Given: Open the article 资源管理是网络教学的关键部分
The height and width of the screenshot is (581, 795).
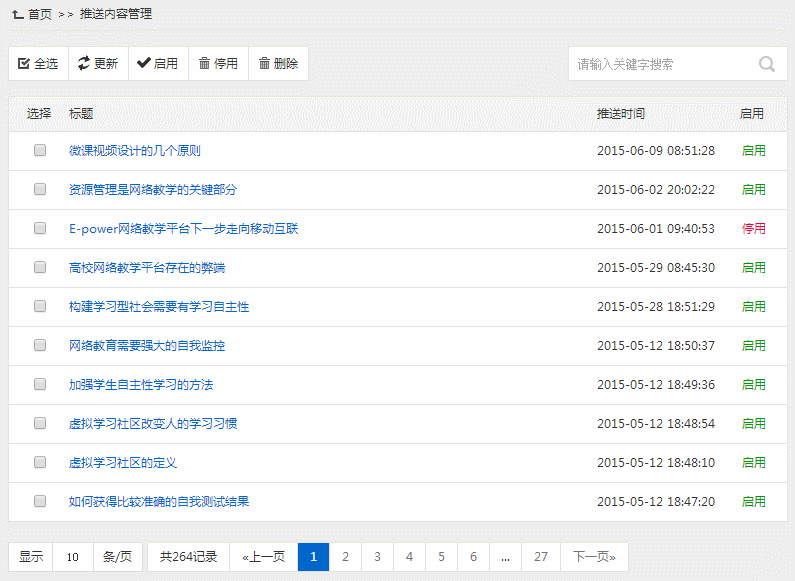Looking at the screenshot, I should [153, 190].
